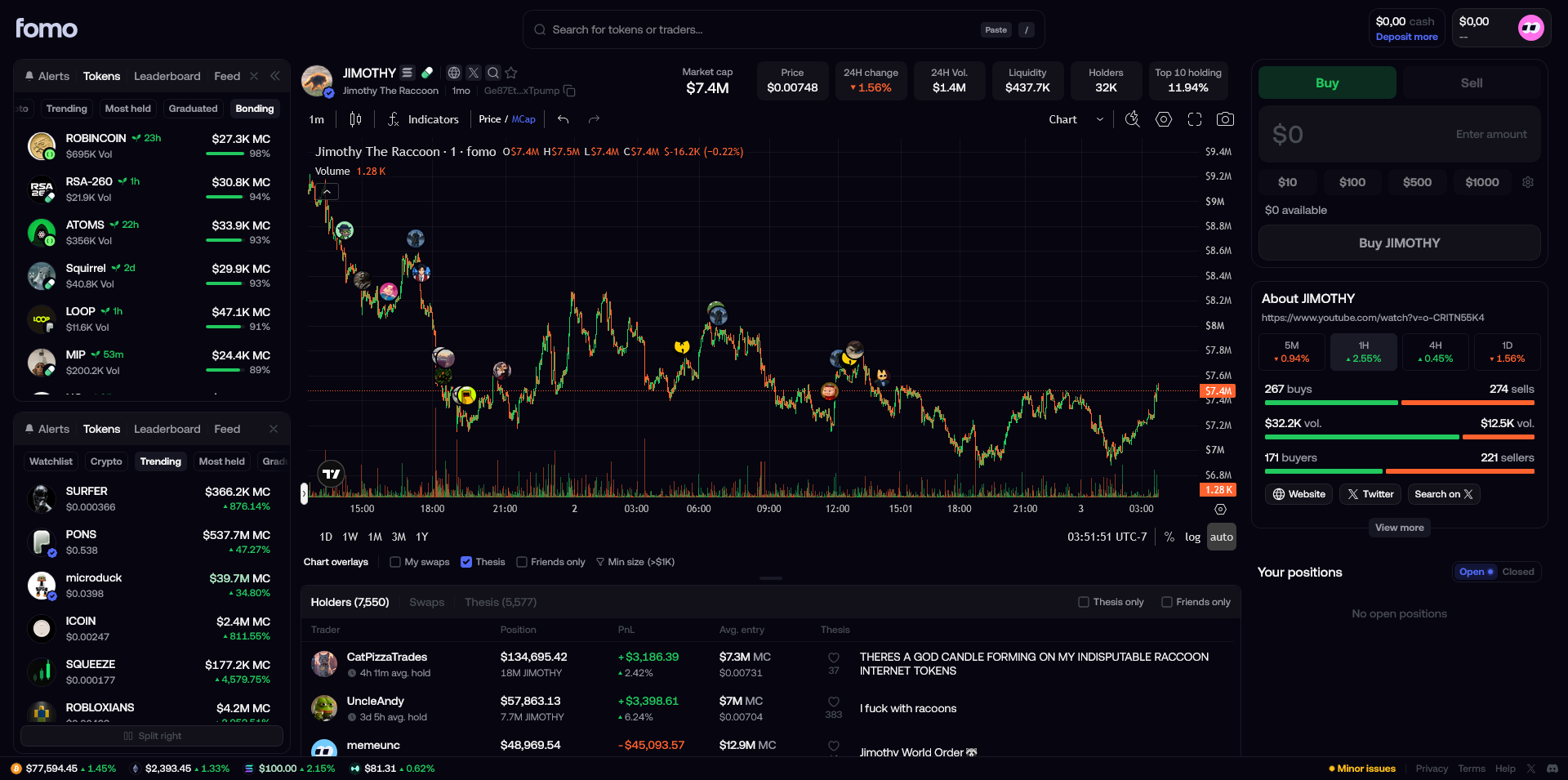
Task: Click the $0 Enter amount field
Action: coord(1399,134)
